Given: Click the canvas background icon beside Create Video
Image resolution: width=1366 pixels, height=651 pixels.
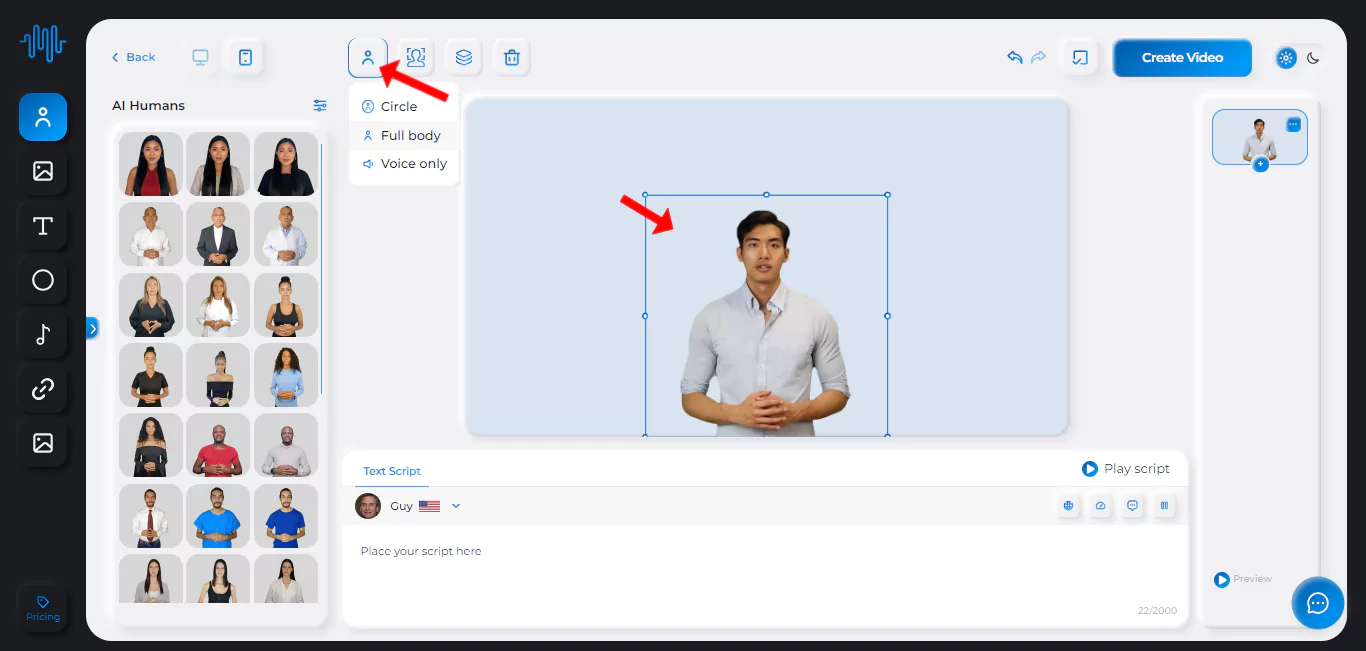Looking at the screenshot, I should (x=1080, y=57).
